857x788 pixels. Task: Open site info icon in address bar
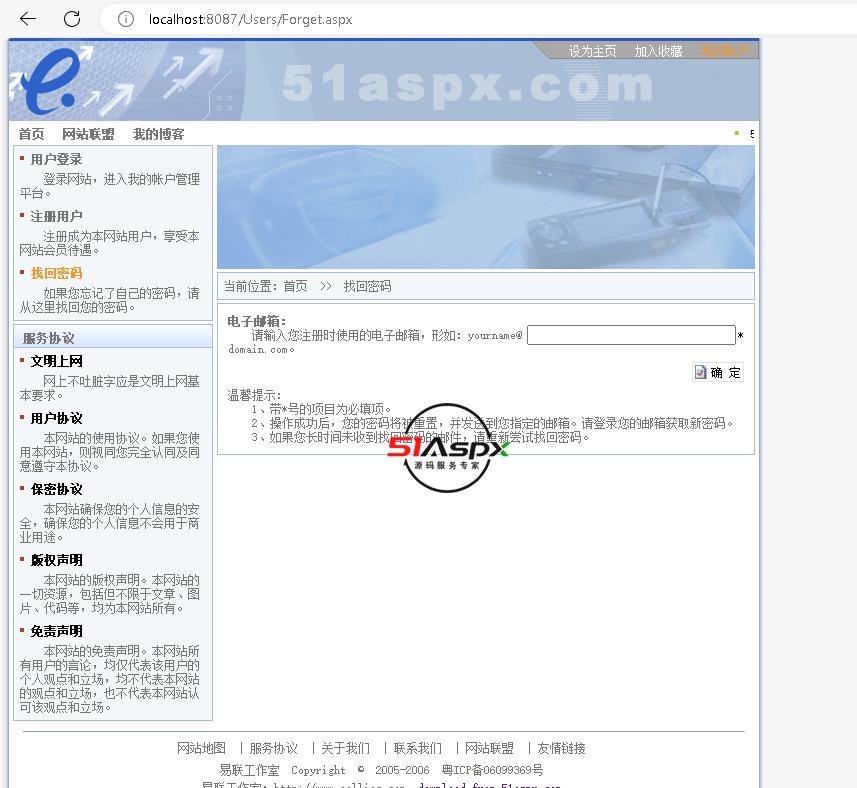tap(126, 20)
